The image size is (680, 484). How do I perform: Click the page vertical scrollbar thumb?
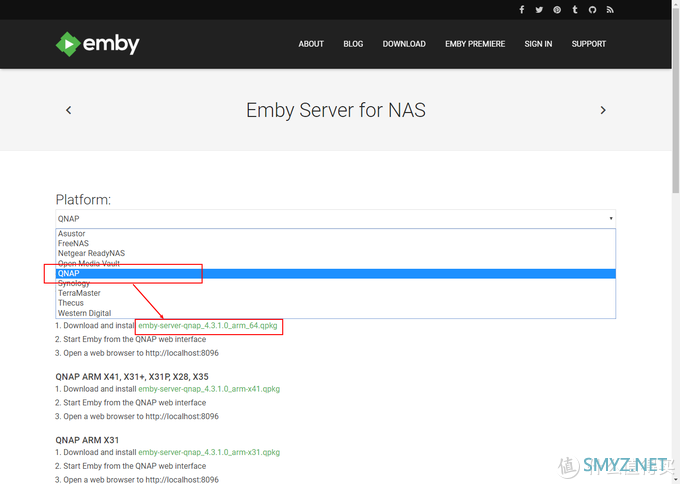676,100
